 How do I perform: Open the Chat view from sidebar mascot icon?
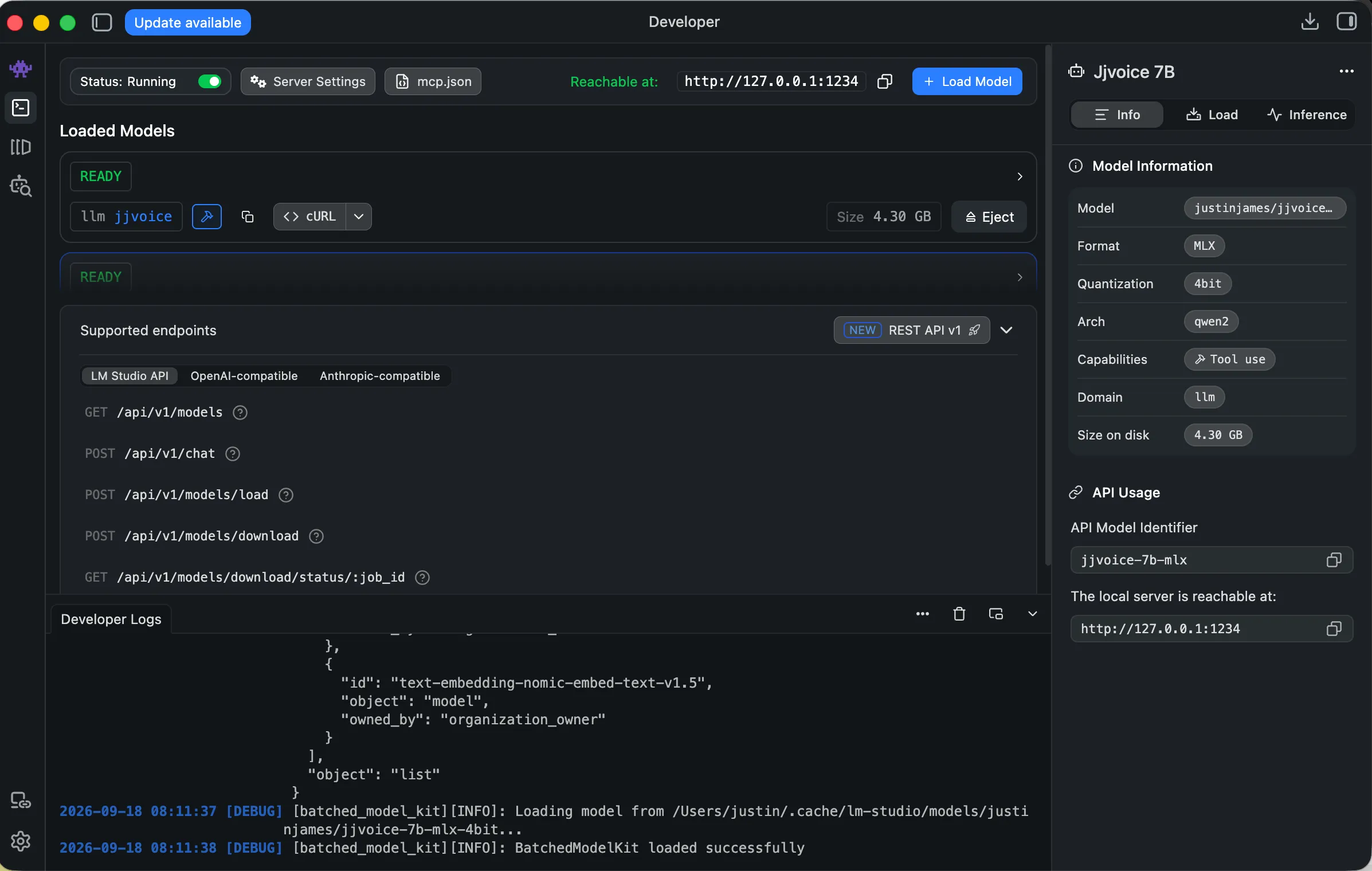(21, 69)
